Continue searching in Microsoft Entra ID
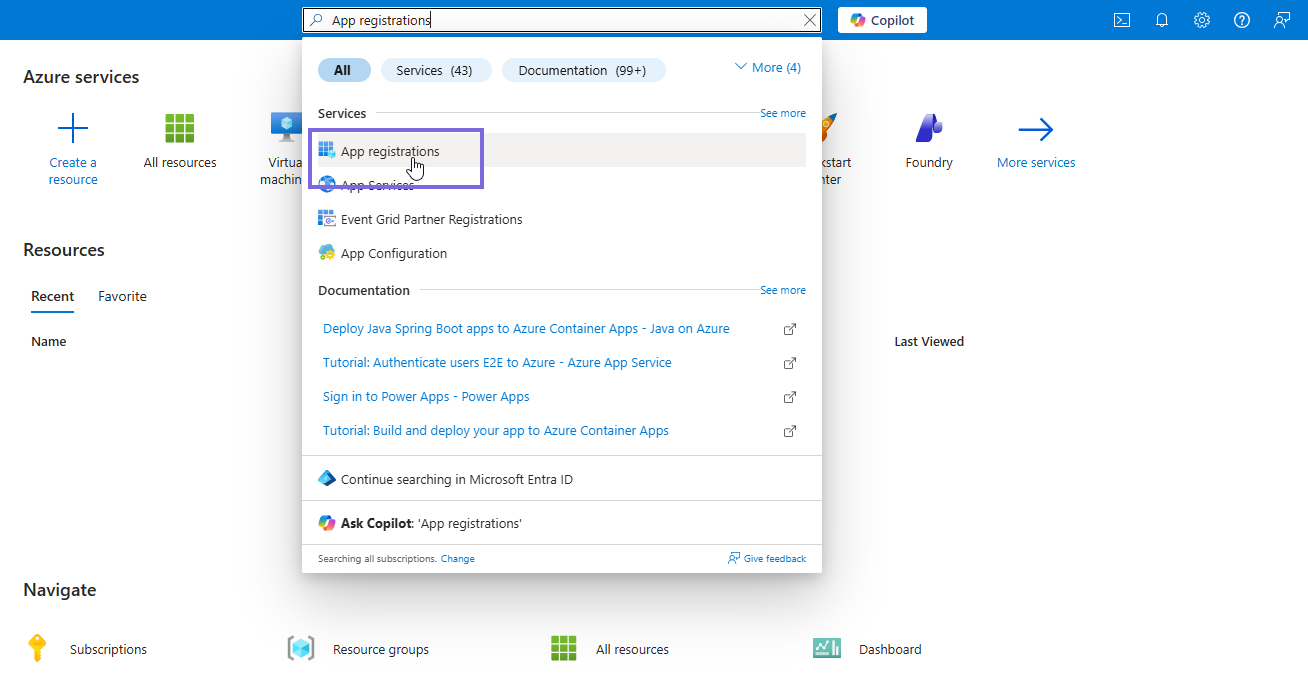This screenshot has width=1308, height=683. coord(445,478)
